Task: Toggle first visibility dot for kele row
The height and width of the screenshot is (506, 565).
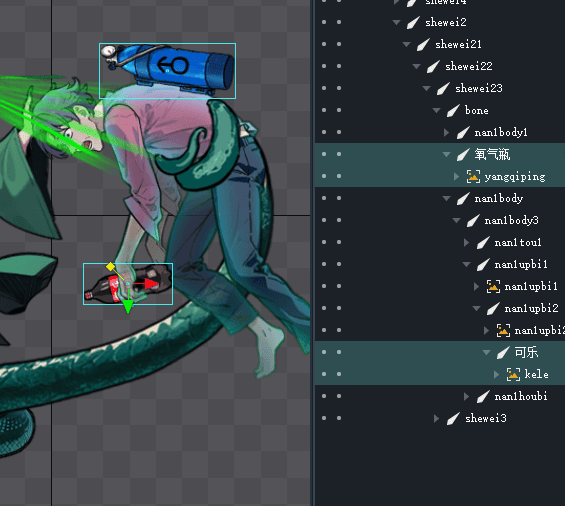Action: click(x=324, y=374)
